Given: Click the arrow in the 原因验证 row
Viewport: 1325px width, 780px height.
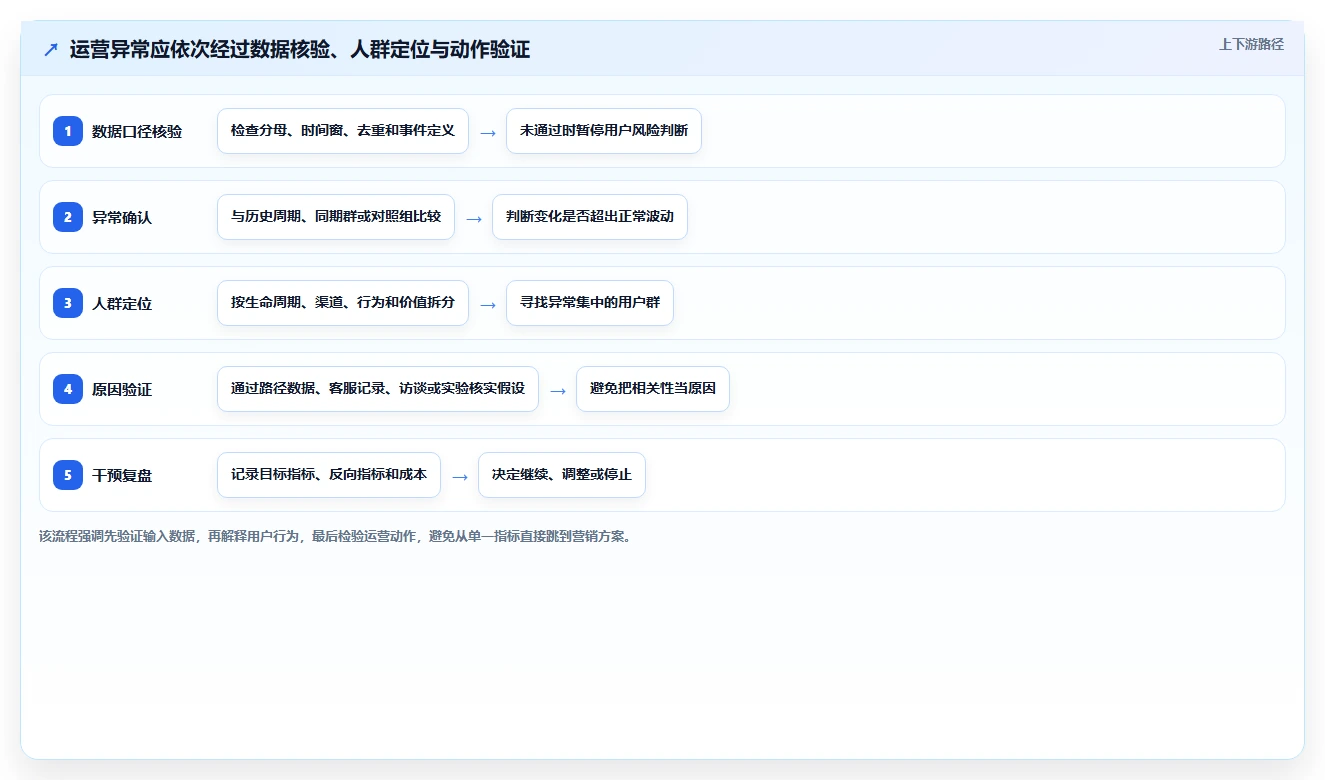Looking at the screenshot, I should point(558,390).
